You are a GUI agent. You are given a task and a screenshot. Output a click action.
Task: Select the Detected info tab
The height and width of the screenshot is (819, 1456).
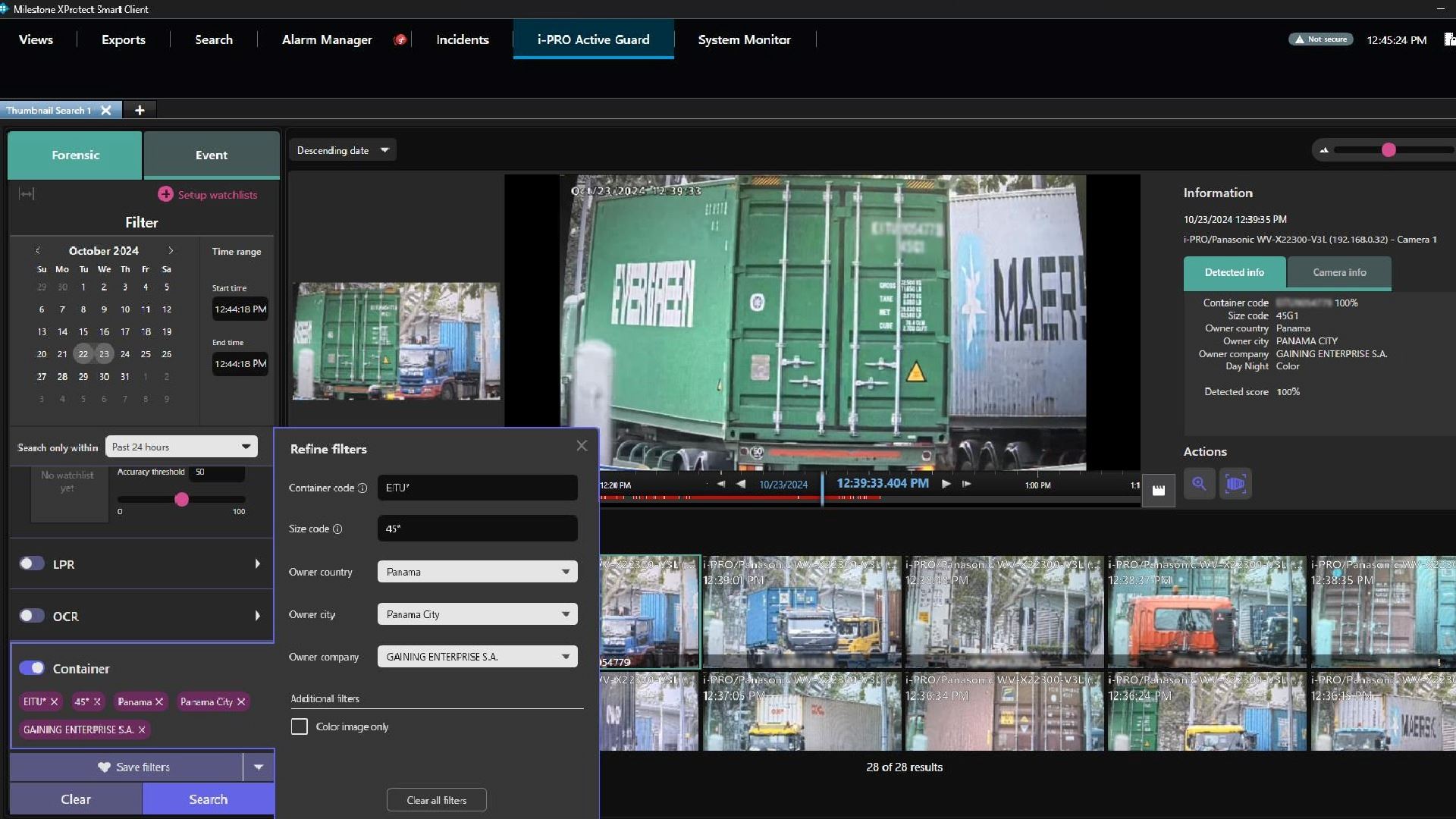click(x=1235, y=272)
